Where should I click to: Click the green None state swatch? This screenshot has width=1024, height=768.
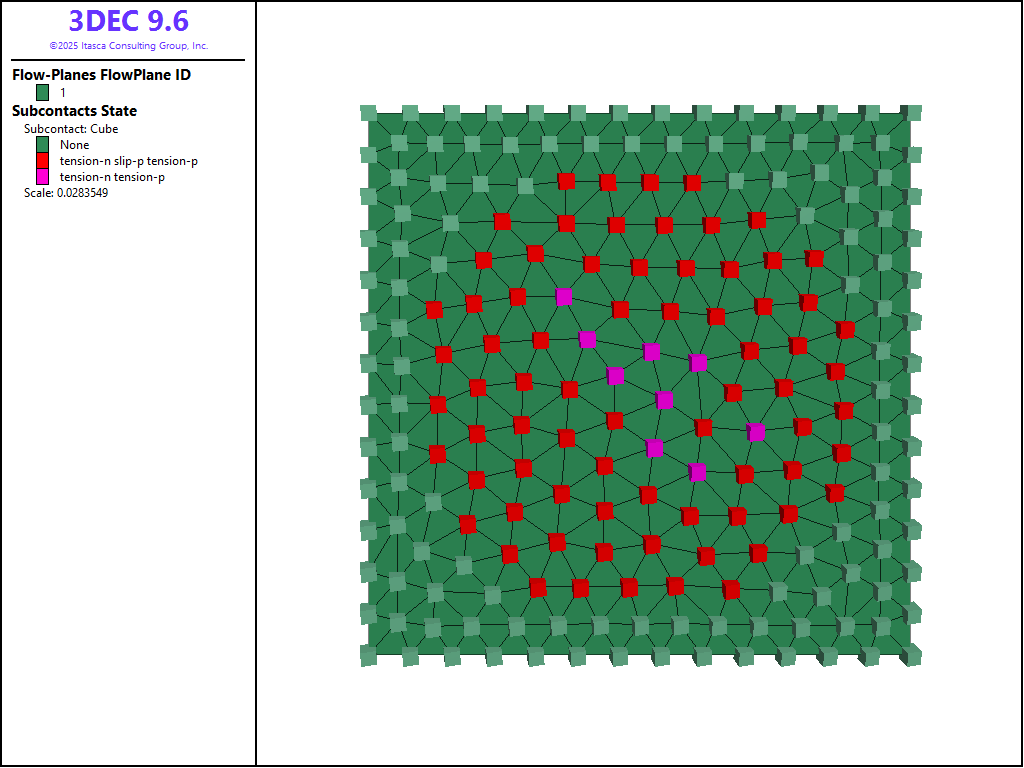click(43, 145)
